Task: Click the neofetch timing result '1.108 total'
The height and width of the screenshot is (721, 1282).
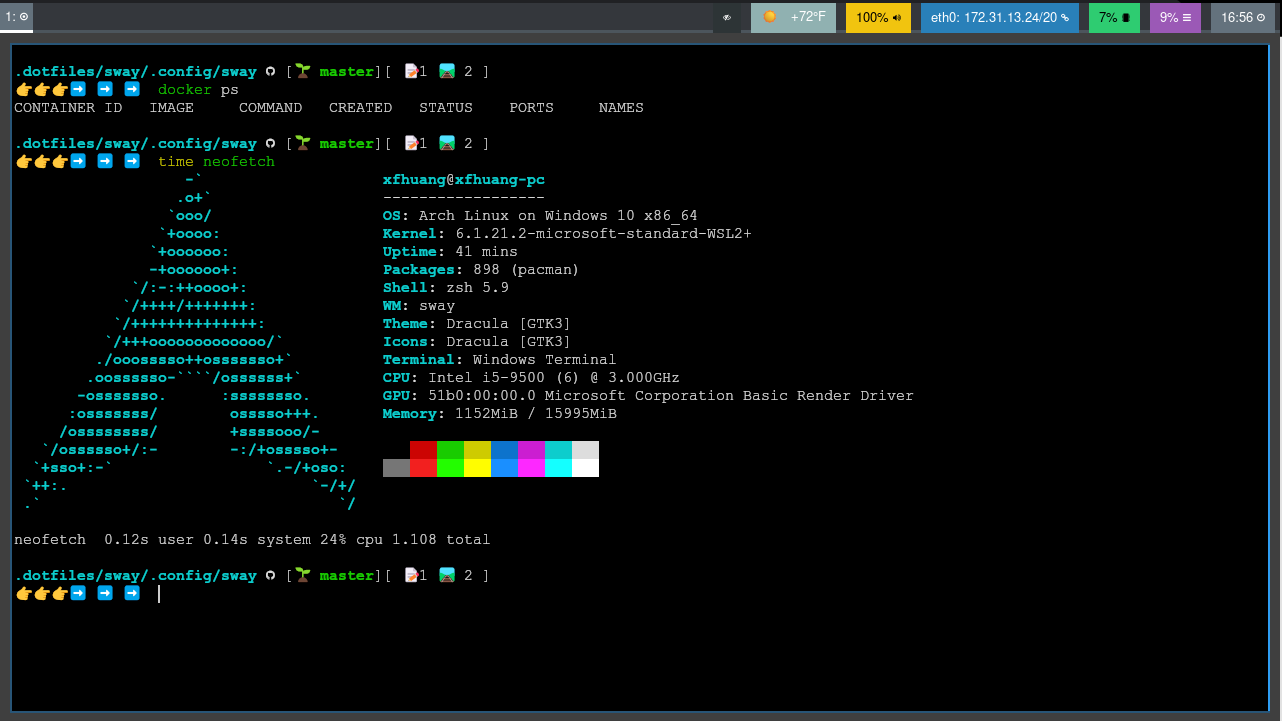Action: pyautogui.click(x=441, y=540)
